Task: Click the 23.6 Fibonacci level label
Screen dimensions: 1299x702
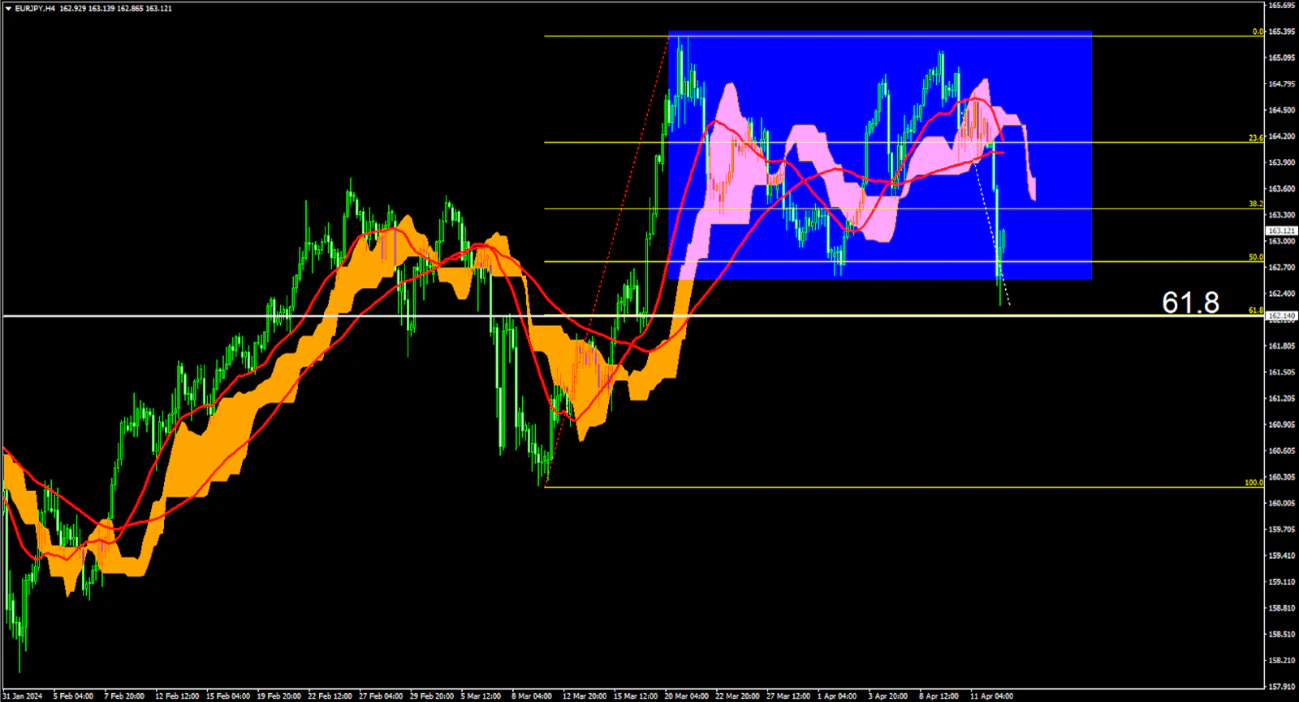Action: point(1256,139)
